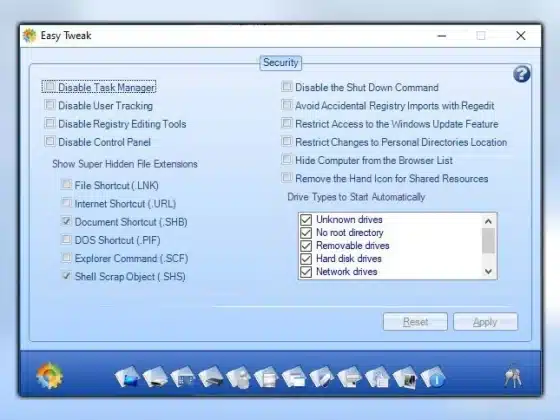560x420 pixels.
Task: Toggle Disable Control Panel checkbox
Action: click(x=50, y=141)
